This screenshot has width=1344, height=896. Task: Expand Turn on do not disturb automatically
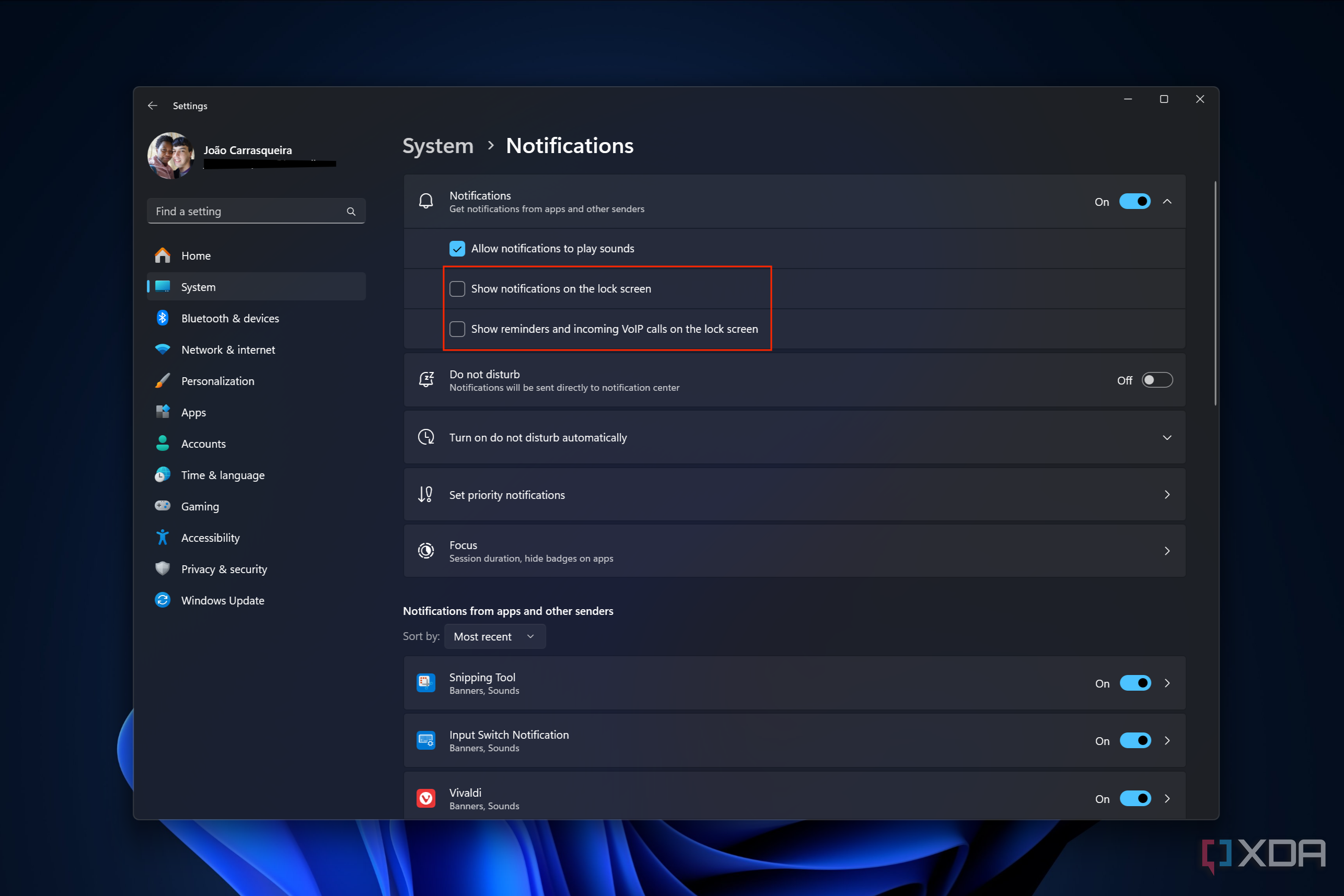coord(1167,438)
